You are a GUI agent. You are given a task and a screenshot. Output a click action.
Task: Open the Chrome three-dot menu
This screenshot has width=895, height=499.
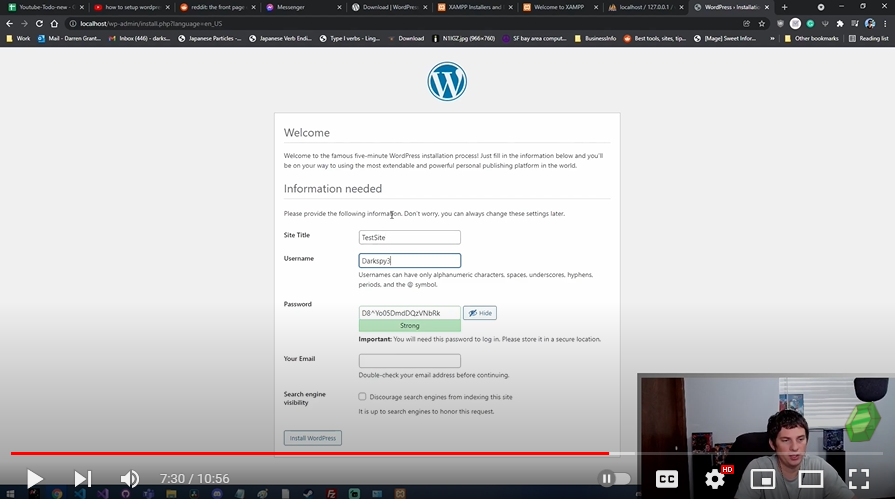[885, 23]
